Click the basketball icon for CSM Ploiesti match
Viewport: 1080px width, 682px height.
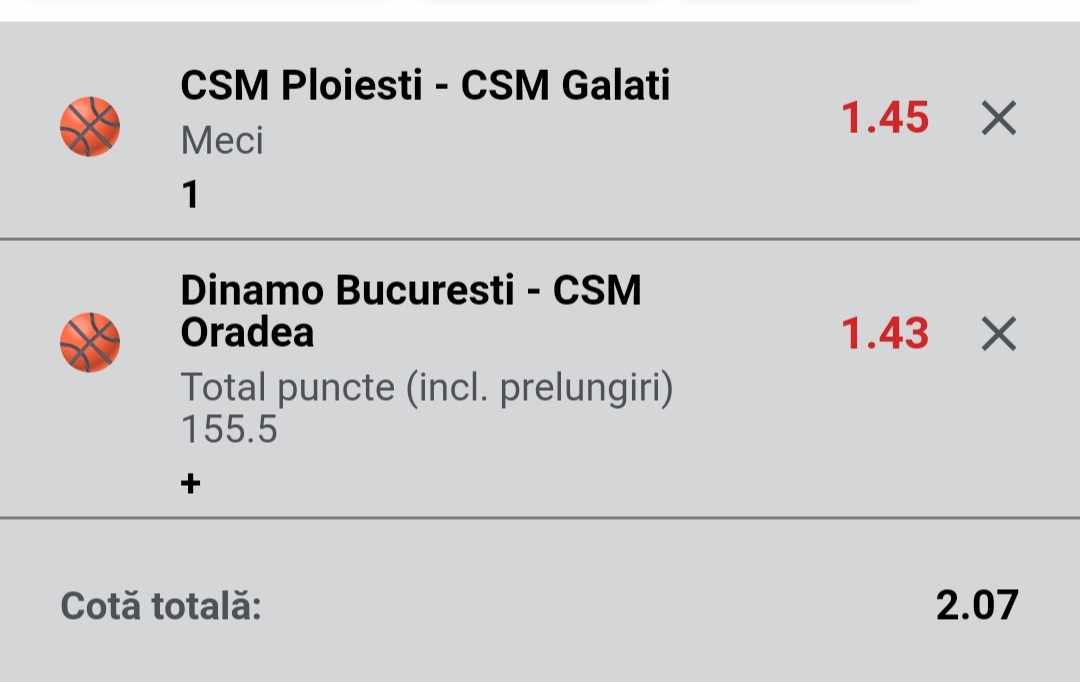point(90,126)
